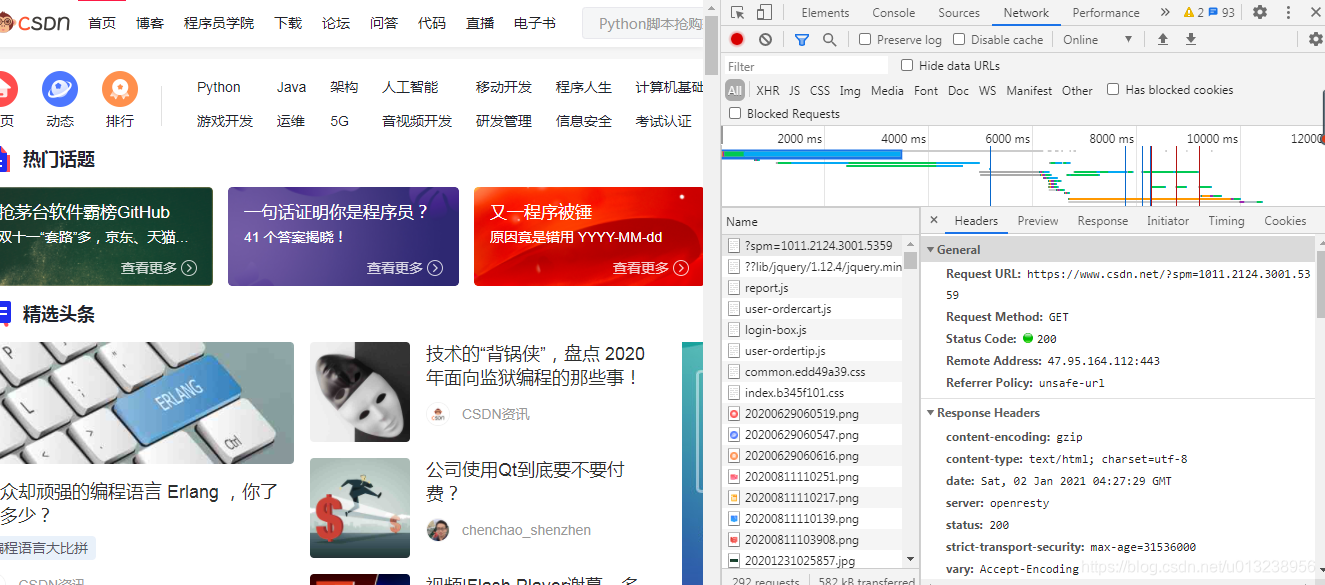
Task: Click arrow on 又一程序被锤 card
Action: (681, 268)
